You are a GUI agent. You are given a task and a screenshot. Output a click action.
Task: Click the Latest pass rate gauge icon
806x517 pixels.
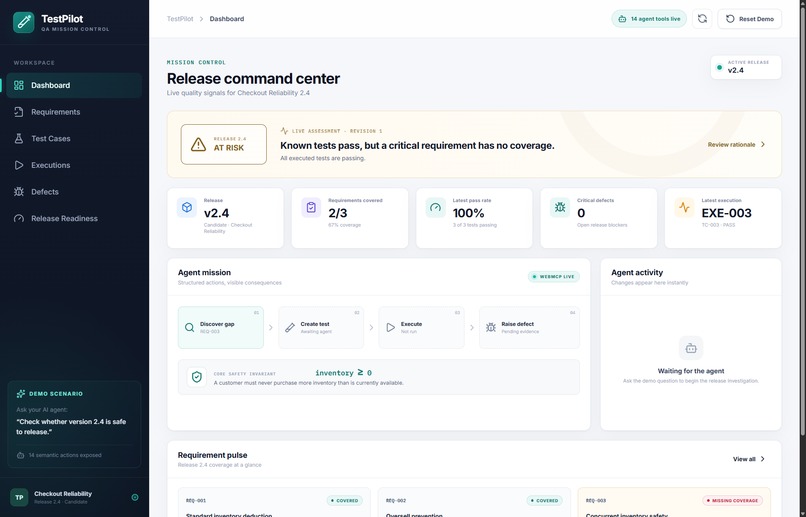pyautogui.click(x=435, y=207)
